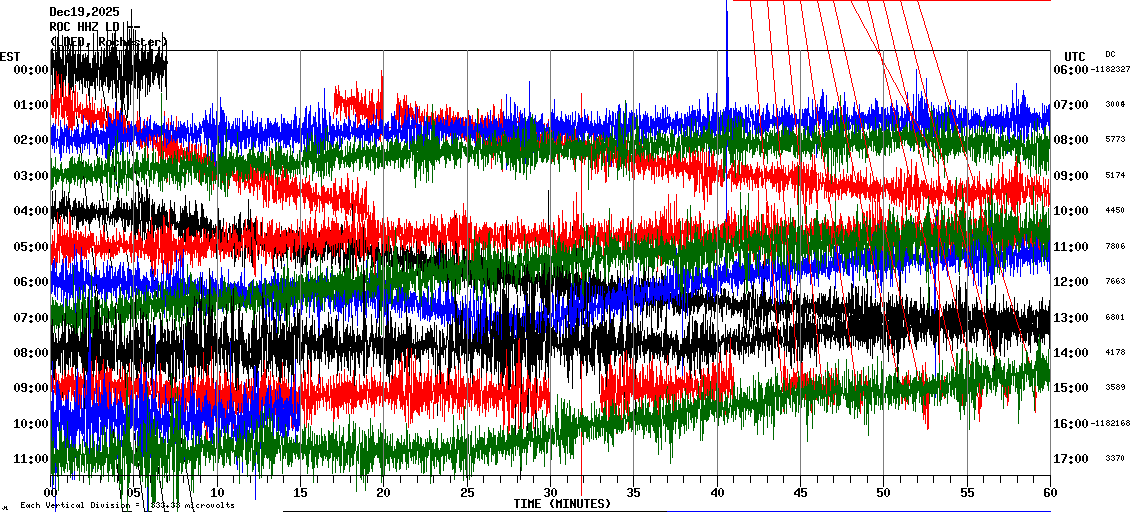Click the UTC time zone header
The width and height of the screenshot is (1130, 519).
[x=1074, y=56]
